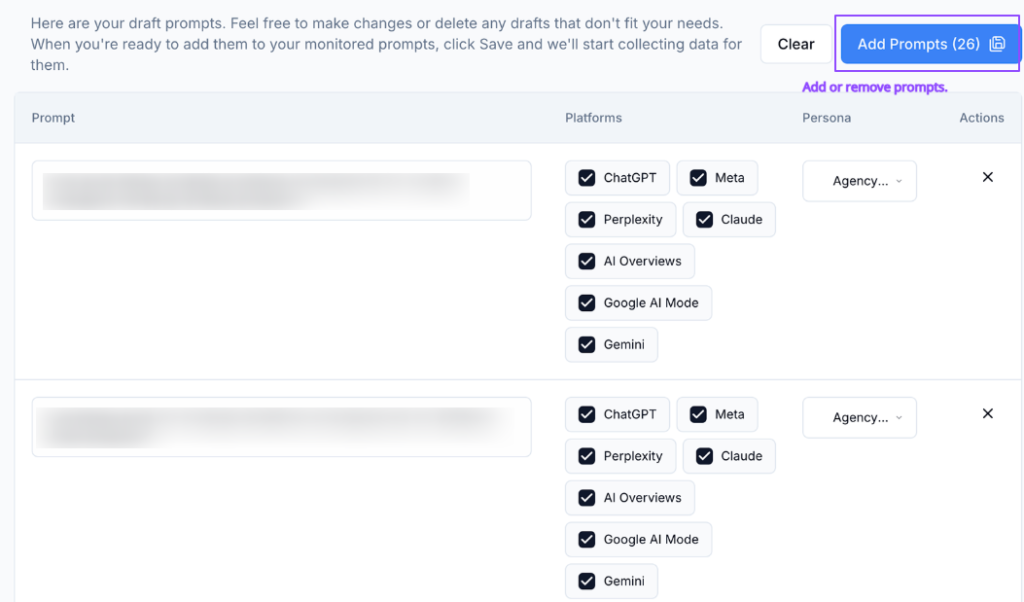Click the save icon in Add Prompts button

point(997,44)
